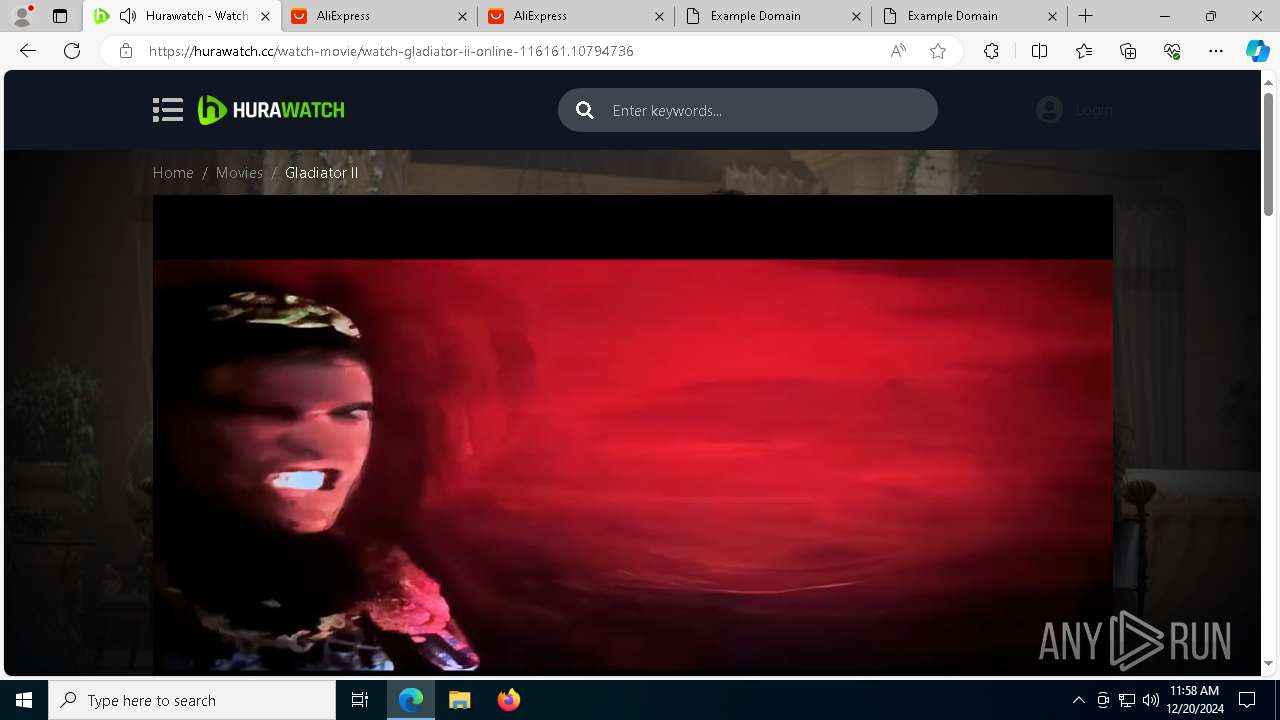Image resolution: width=1280 pixels, height=720 pixels.
Task: Open the Login link
Action: pyautogui.click(x=1094, y=110)
